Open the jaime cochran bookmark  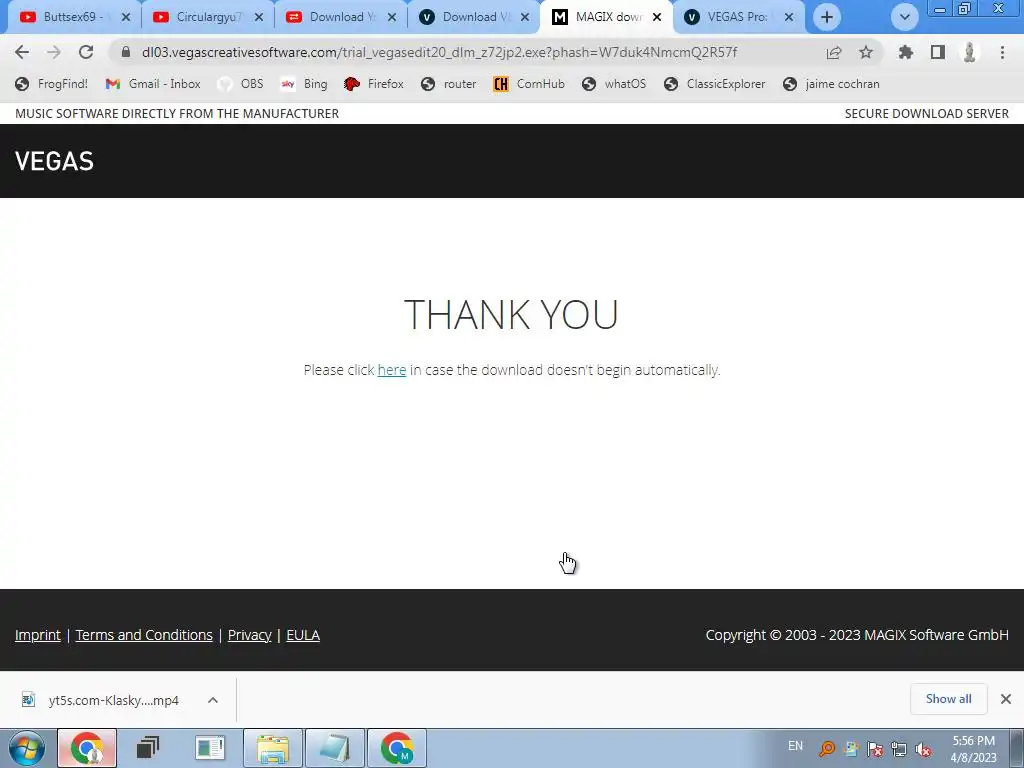coord(831,84)
